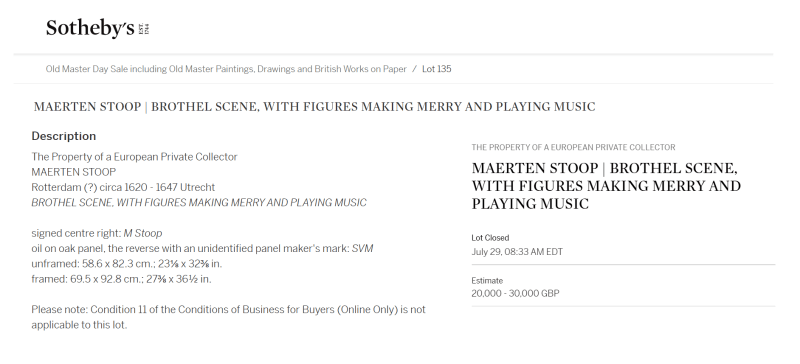
Task: Click the Description section heading
Action: [x=64, y=136]
